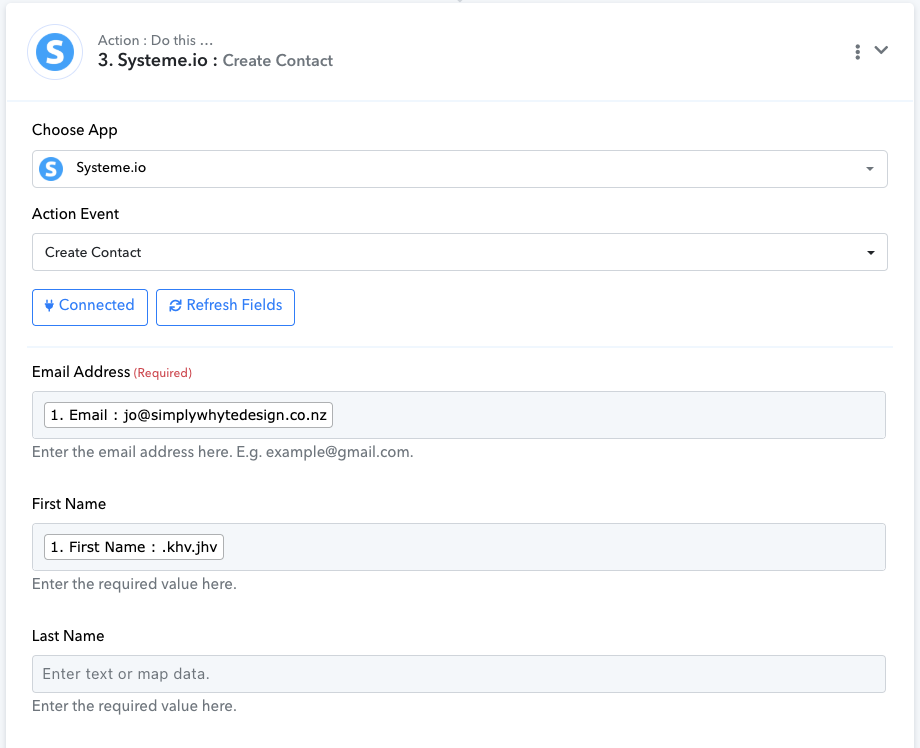The width and height of the screenshot is (920, 748).
Task: Open the three-dot step options menu
Action: click(x=857, y=52)
